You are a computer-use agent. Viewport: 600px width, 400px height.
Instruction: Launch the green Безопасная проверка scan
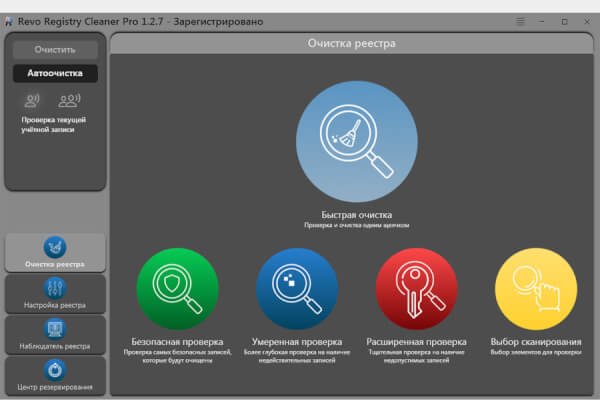pyautogui.click(x=177, y=289)
